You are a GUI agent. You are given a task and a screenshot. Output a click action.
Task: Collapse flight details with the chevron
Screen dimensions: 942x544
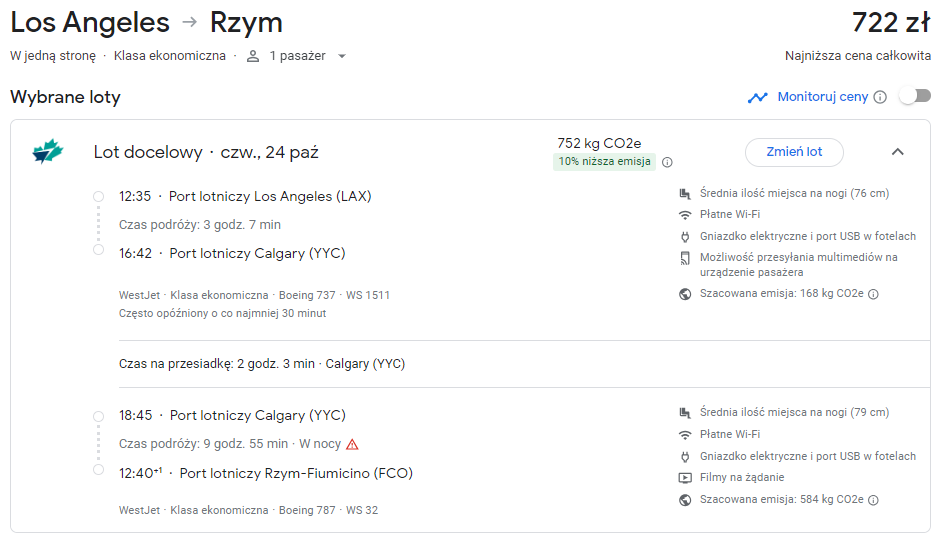click(898, 152)
